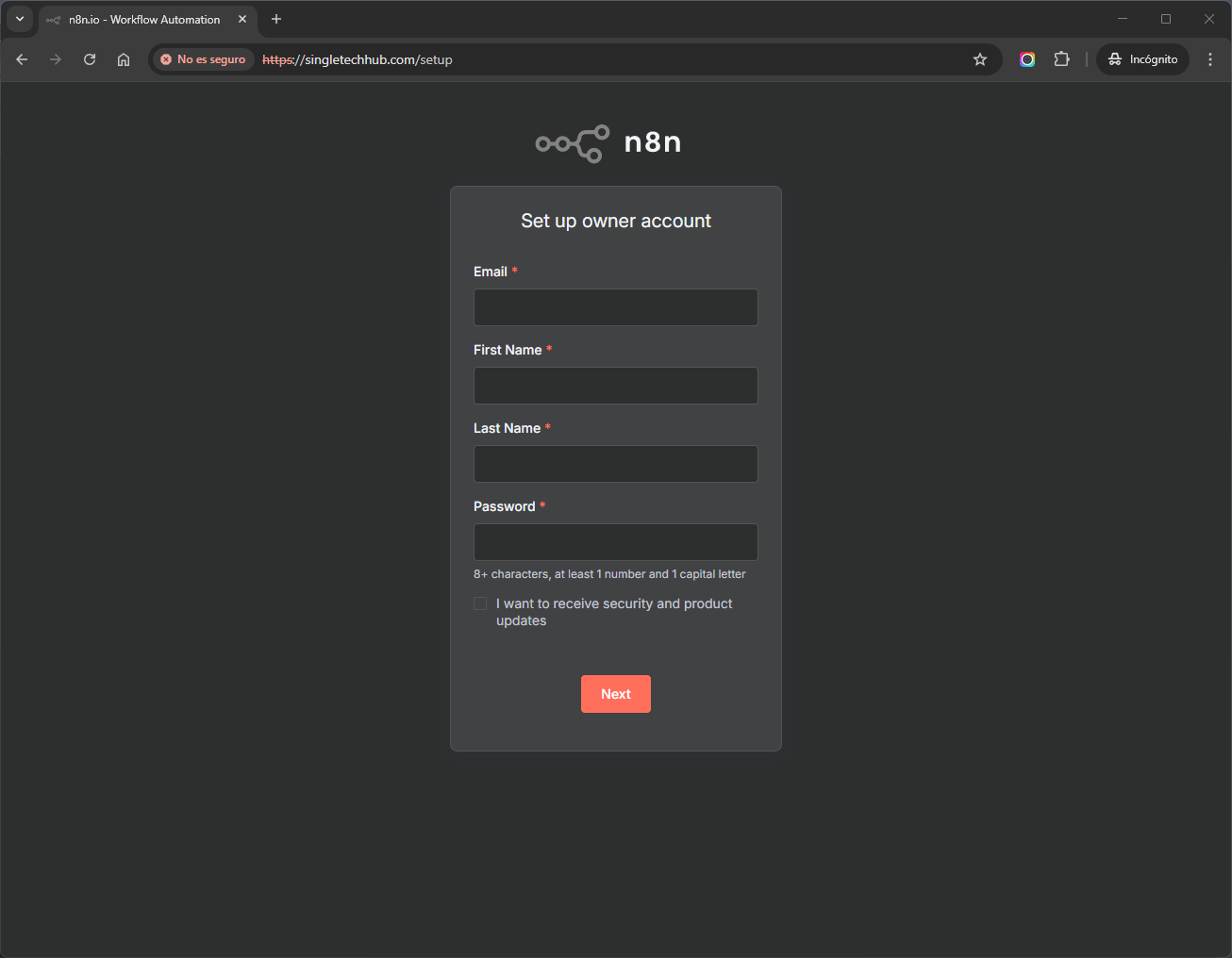
Task: Open the colorful circle extension icon
Action: click(1027, 59)
